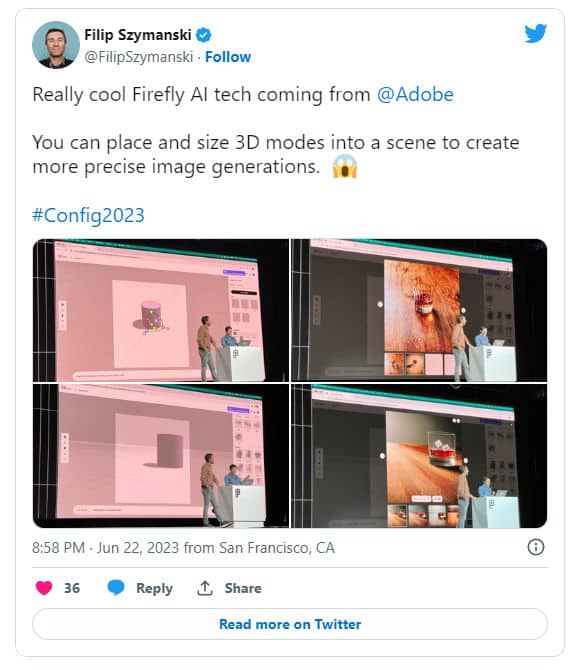Viewport: 578px width, 670px height.
Task: Like the tweet with the heart icon
Action: point(44,588)
